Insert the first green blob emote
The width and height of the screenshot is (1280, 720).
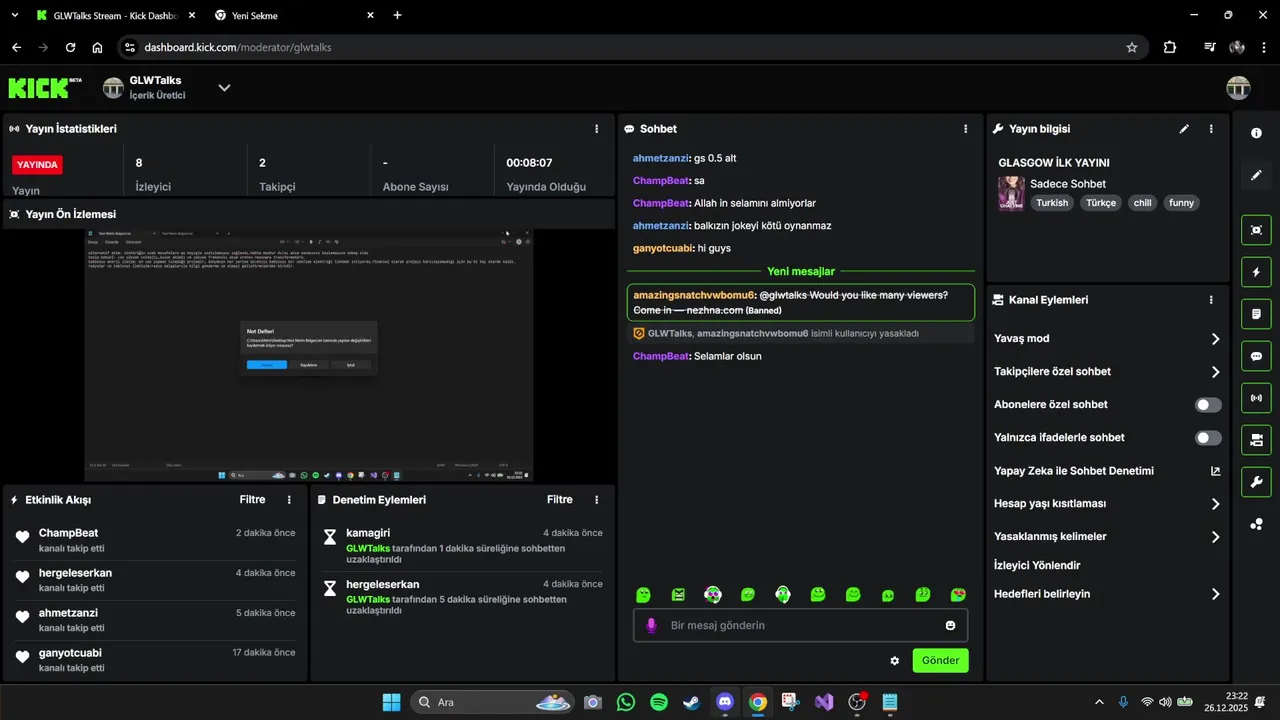click(x=643, y=594)
